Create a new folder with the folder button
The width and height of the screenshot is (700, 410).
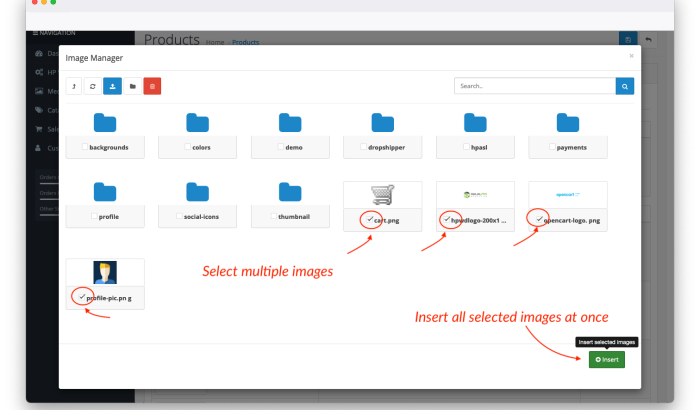(x=133, y=86)
